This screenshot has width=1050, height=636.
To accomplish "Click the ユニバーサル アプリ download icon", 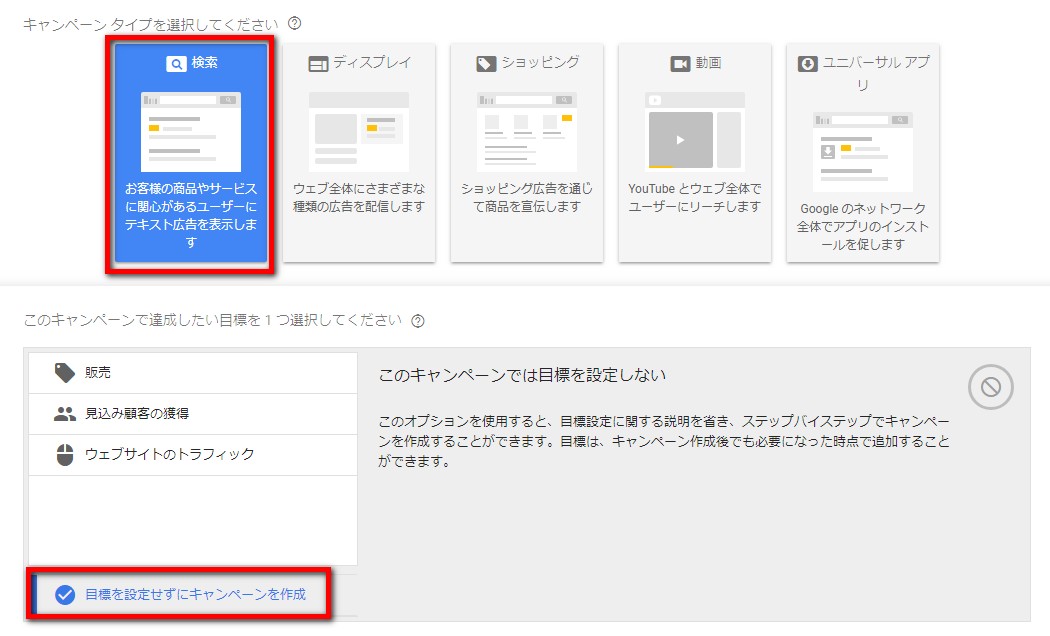I will point(807,63).
